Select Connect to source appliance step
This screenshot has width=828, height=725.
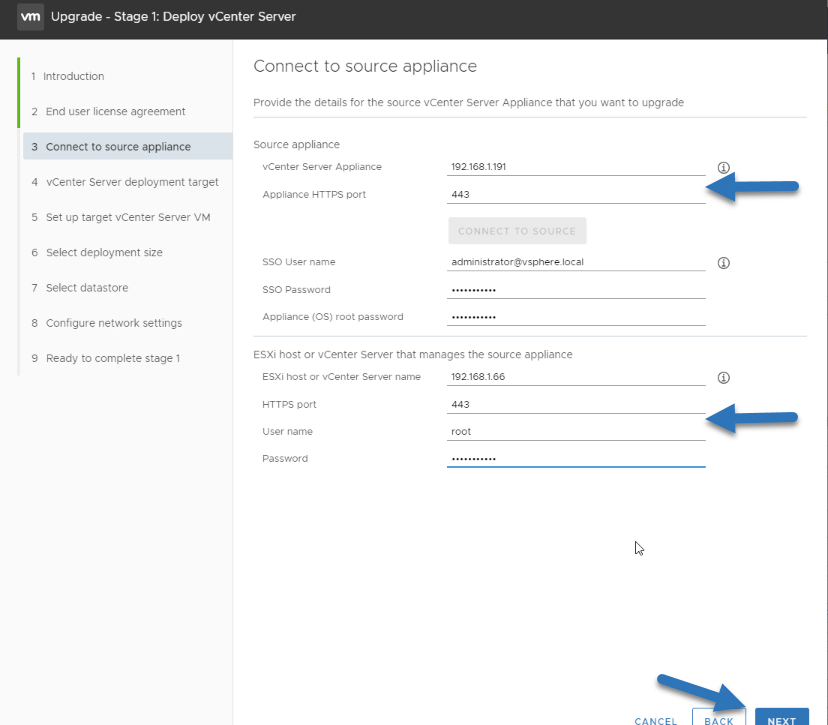pyautogui.click(x=127, y=146)
